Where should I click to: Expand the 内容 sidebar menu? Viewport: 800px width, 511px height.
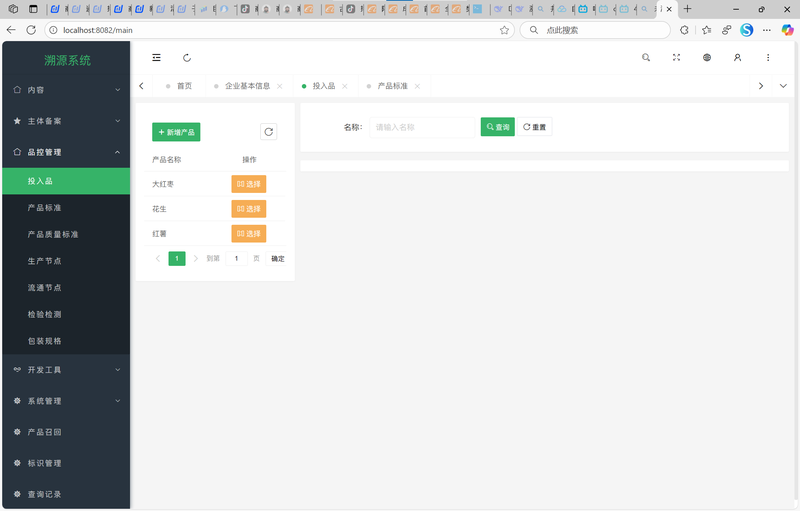[x=66, y=90]
